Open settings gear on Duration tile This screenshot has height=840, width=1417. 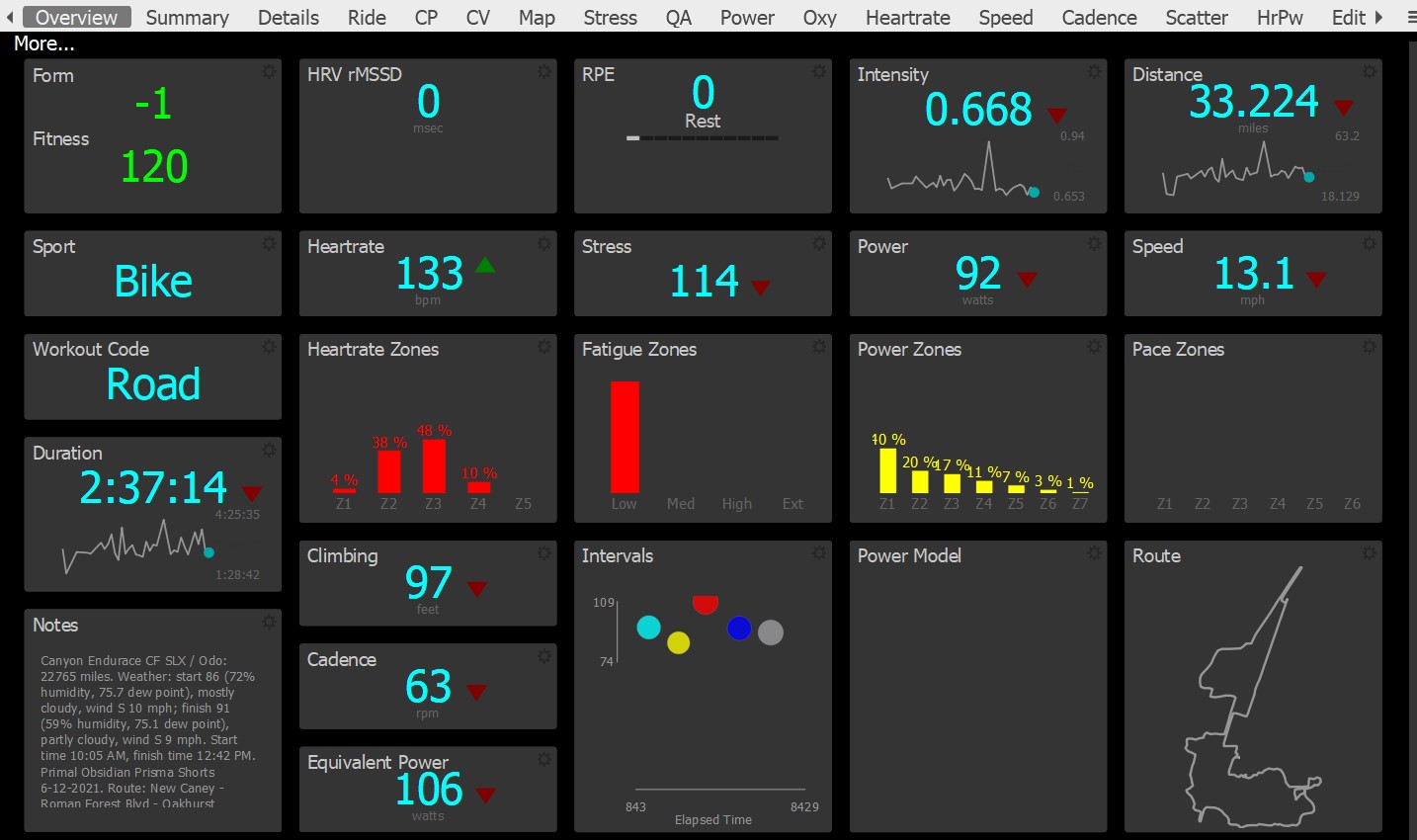269,451
